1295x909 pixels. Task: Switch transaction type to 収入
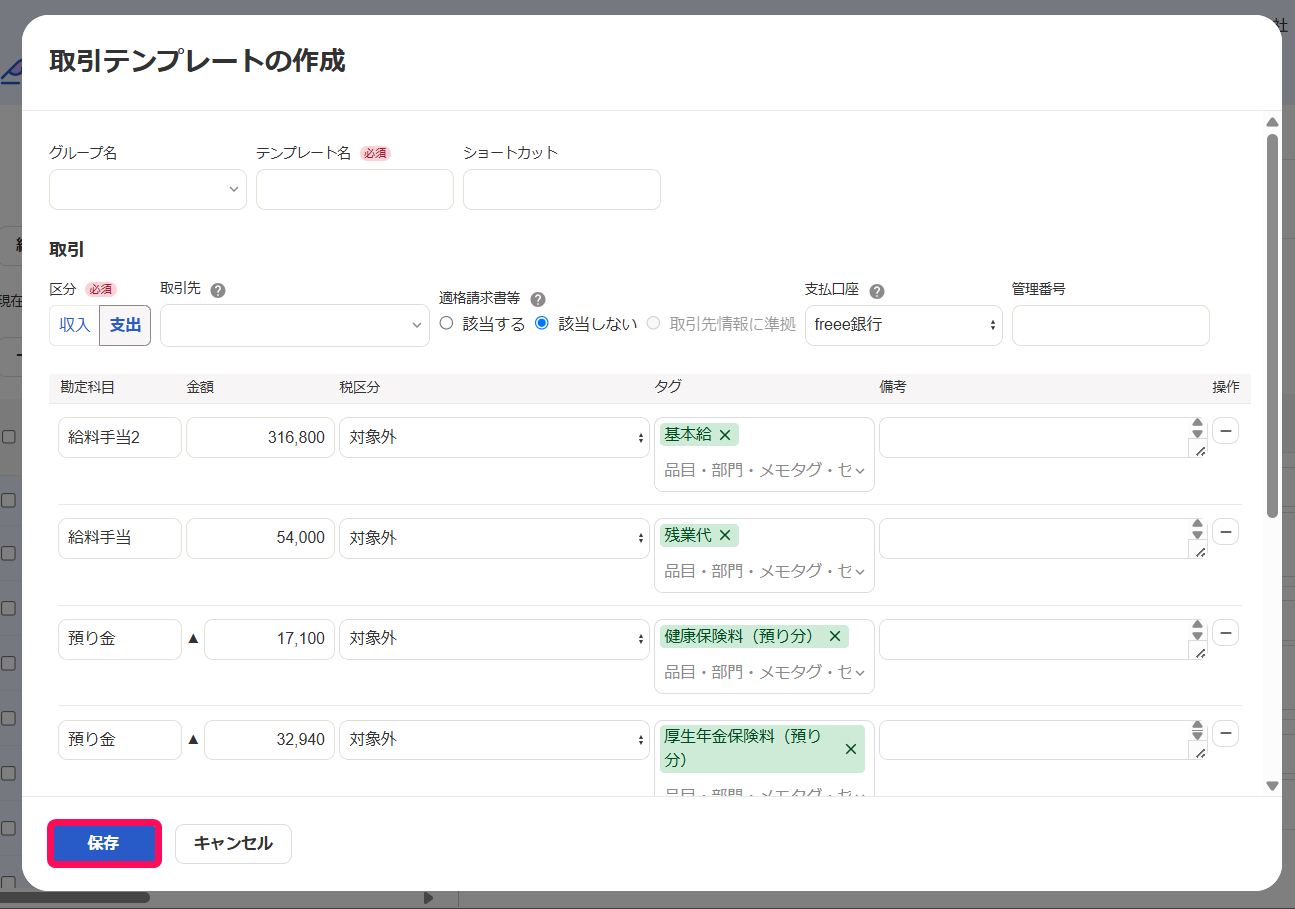coord(75,325)
